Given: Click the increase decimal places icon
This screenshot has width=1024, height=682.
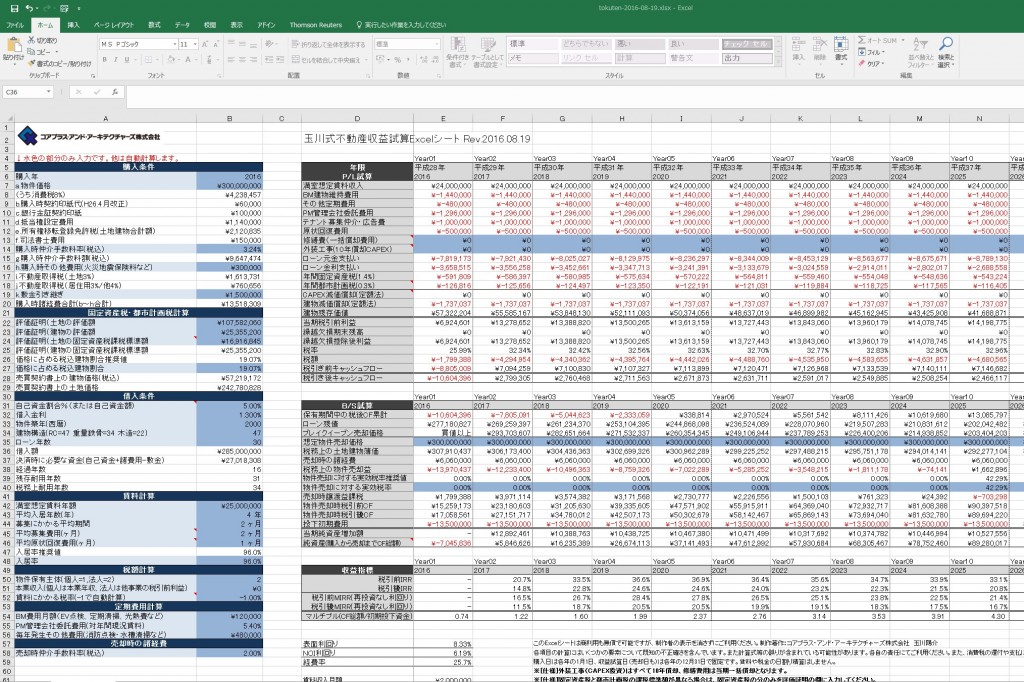Looking at the screenshot, I should [x=423, y=59].
